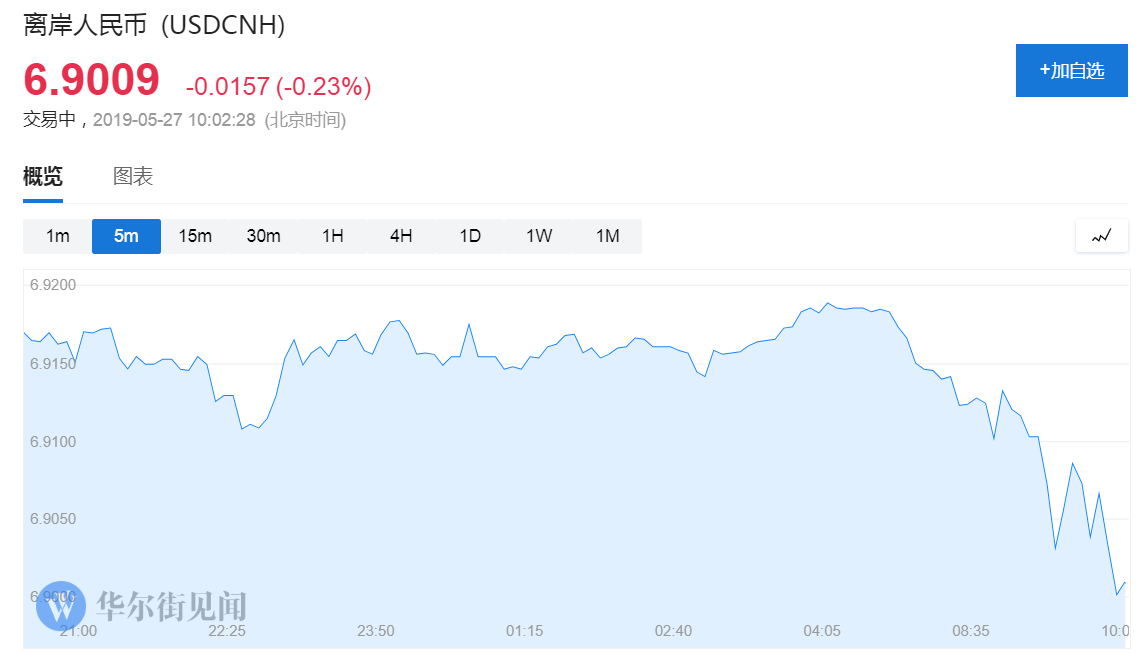This screenshot has width=1147, height=664.
Task: Switch chart to 1H interval
Action: [333, 236]
